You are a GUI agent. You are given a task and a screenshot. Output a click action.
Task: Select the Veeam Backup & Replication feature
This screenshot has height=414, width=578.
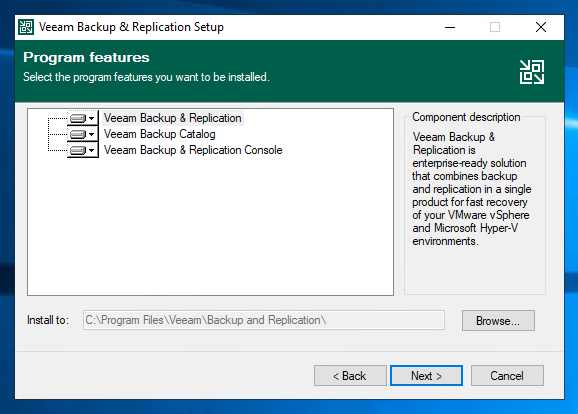[173, 118]
